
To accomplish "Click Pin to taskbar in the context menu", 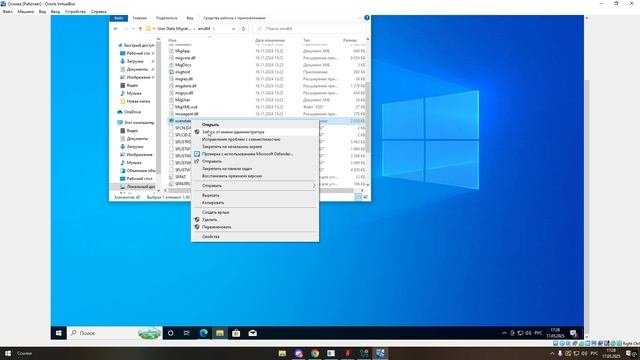I will click(227, 169).
